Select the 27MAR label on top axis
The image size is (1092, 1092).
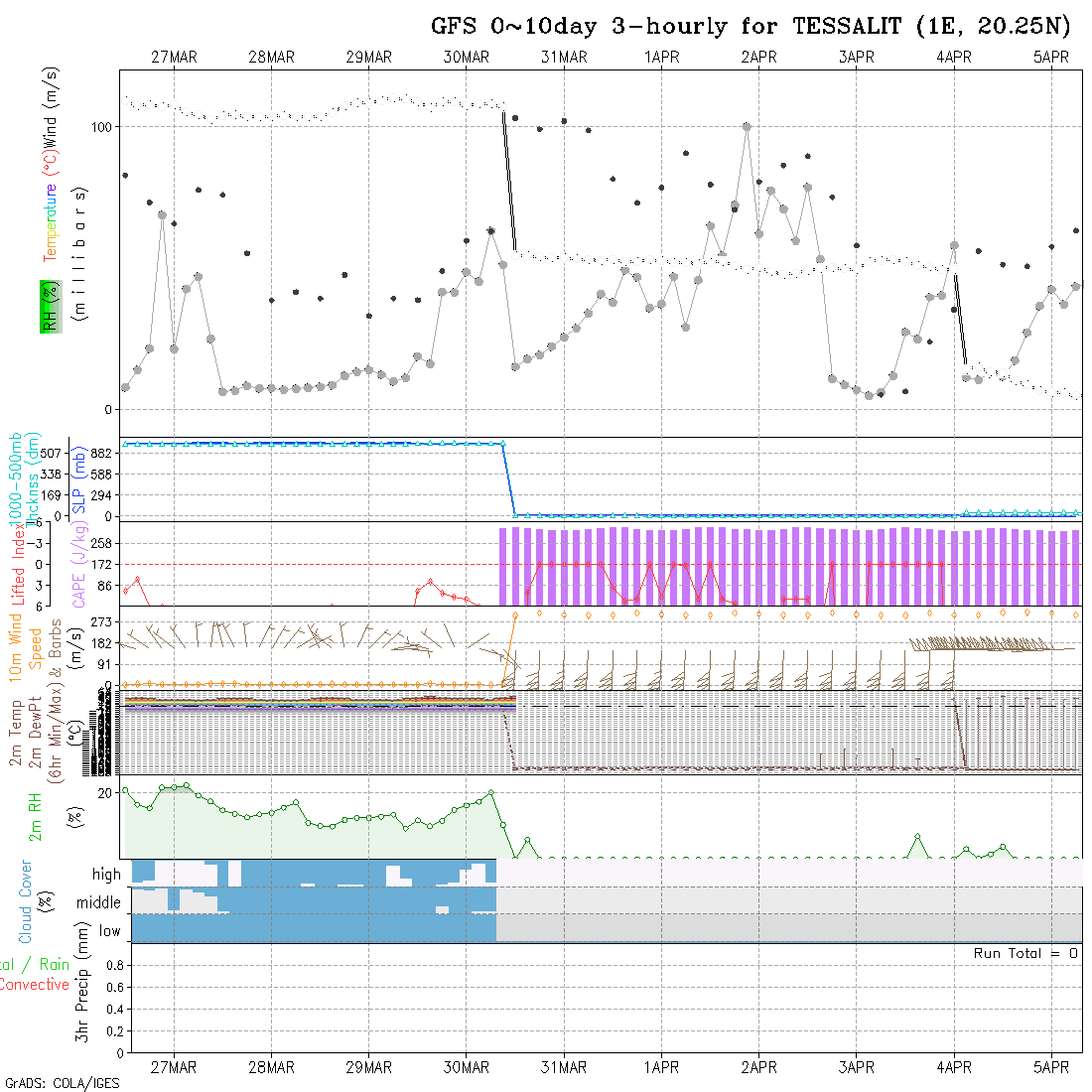(x=174, y=58)
